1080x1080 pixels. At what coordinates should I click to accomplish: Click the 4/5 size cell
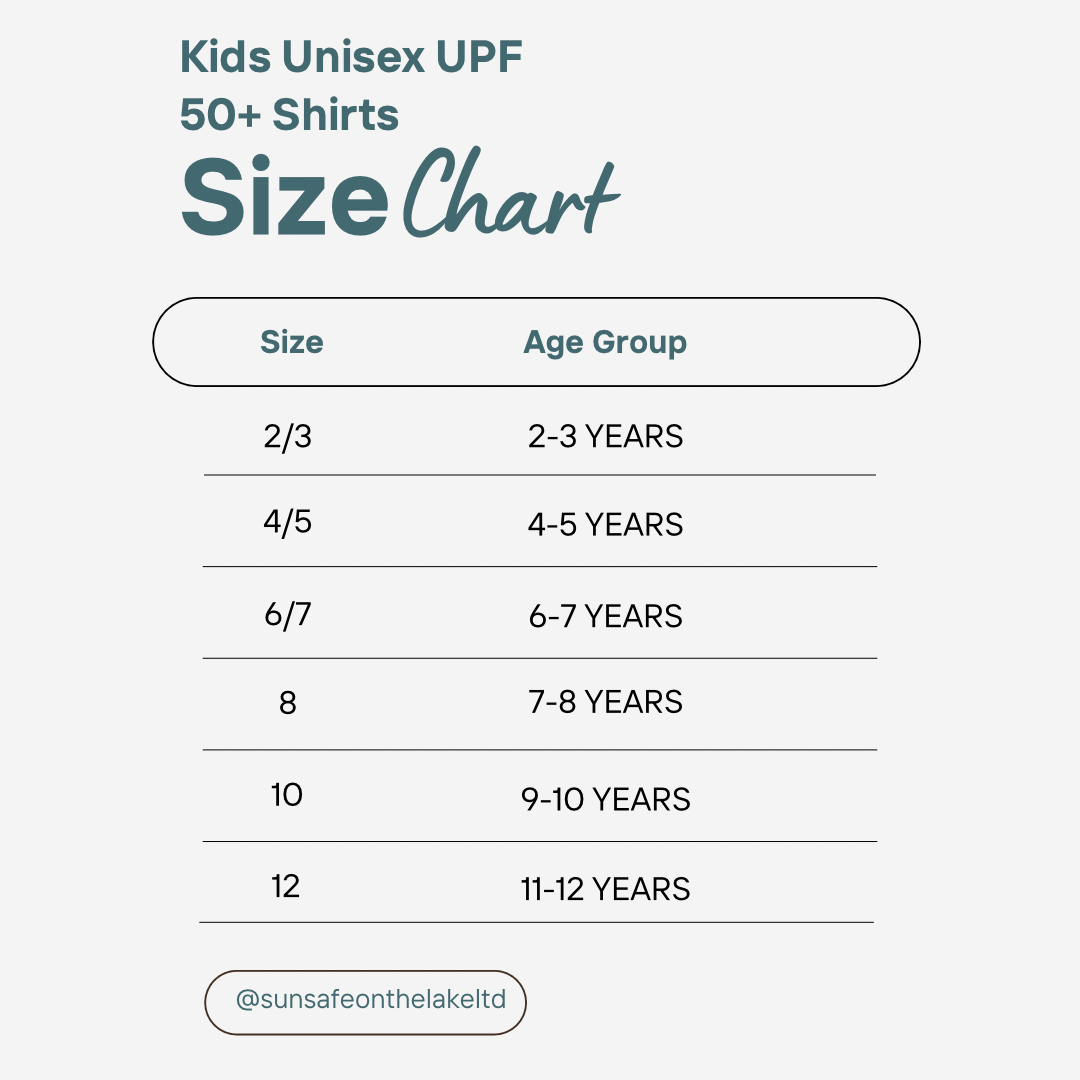pyautogui.click(x=288, y=522)
